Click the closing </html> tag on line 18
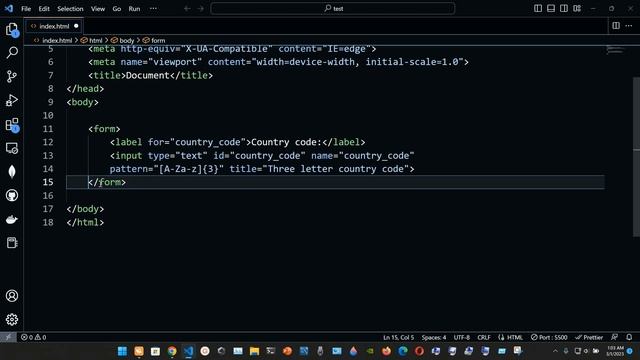Viewport: 640px width, 360px height. click(85, 222)
